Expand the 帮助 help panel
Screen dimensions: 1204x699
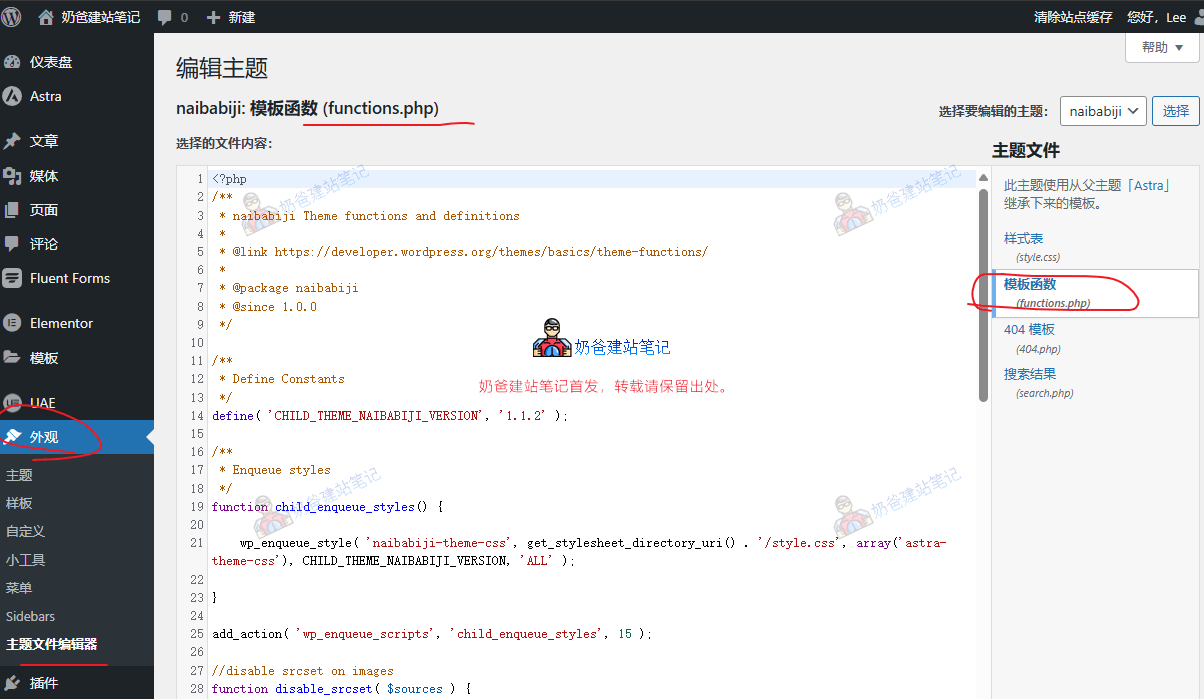coord(1161,47)
